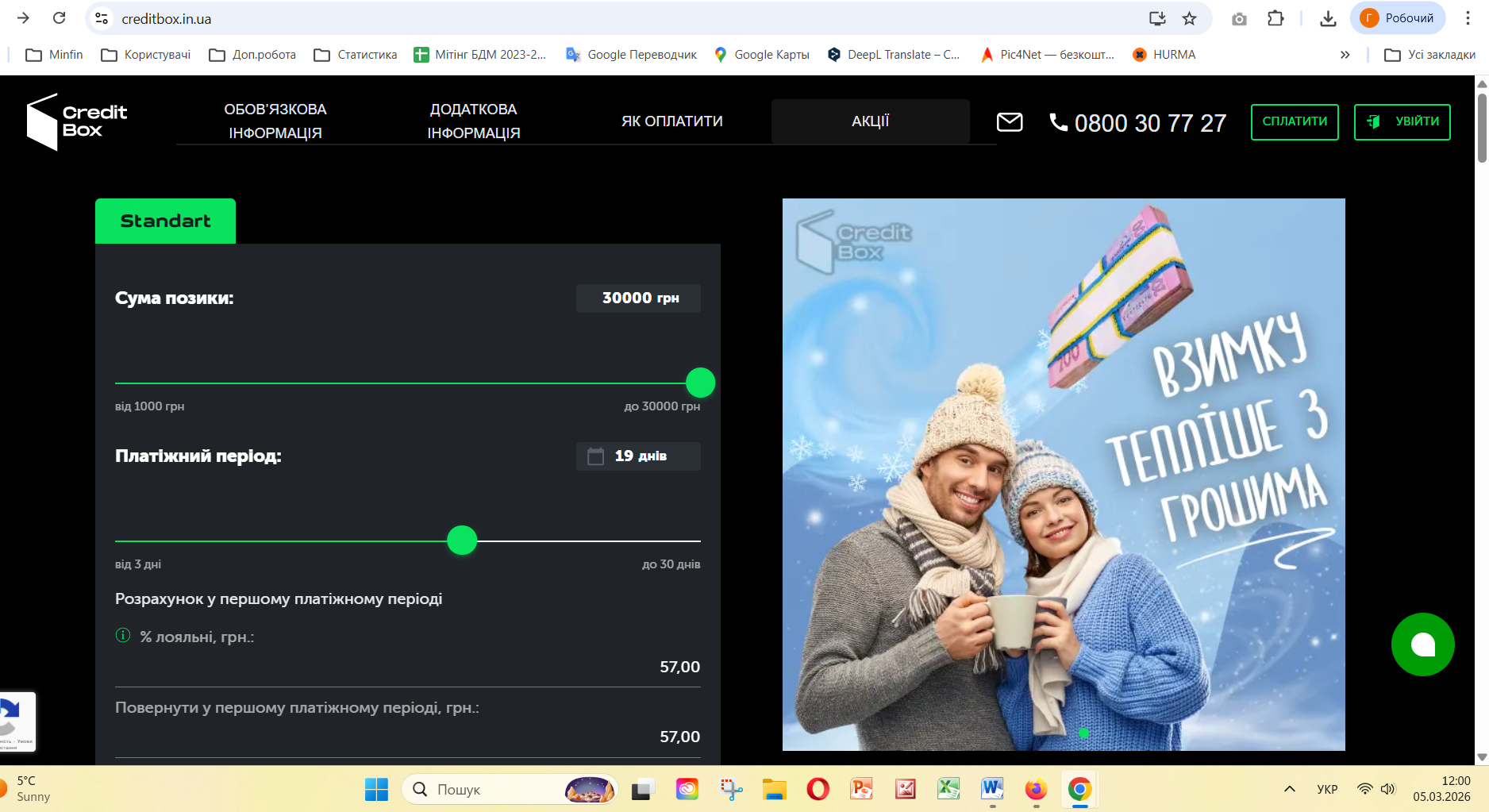Switch to Firefox in the taskbar
The width and height of the screenshot is (1489, 812).
click(x=1036, y=789)
